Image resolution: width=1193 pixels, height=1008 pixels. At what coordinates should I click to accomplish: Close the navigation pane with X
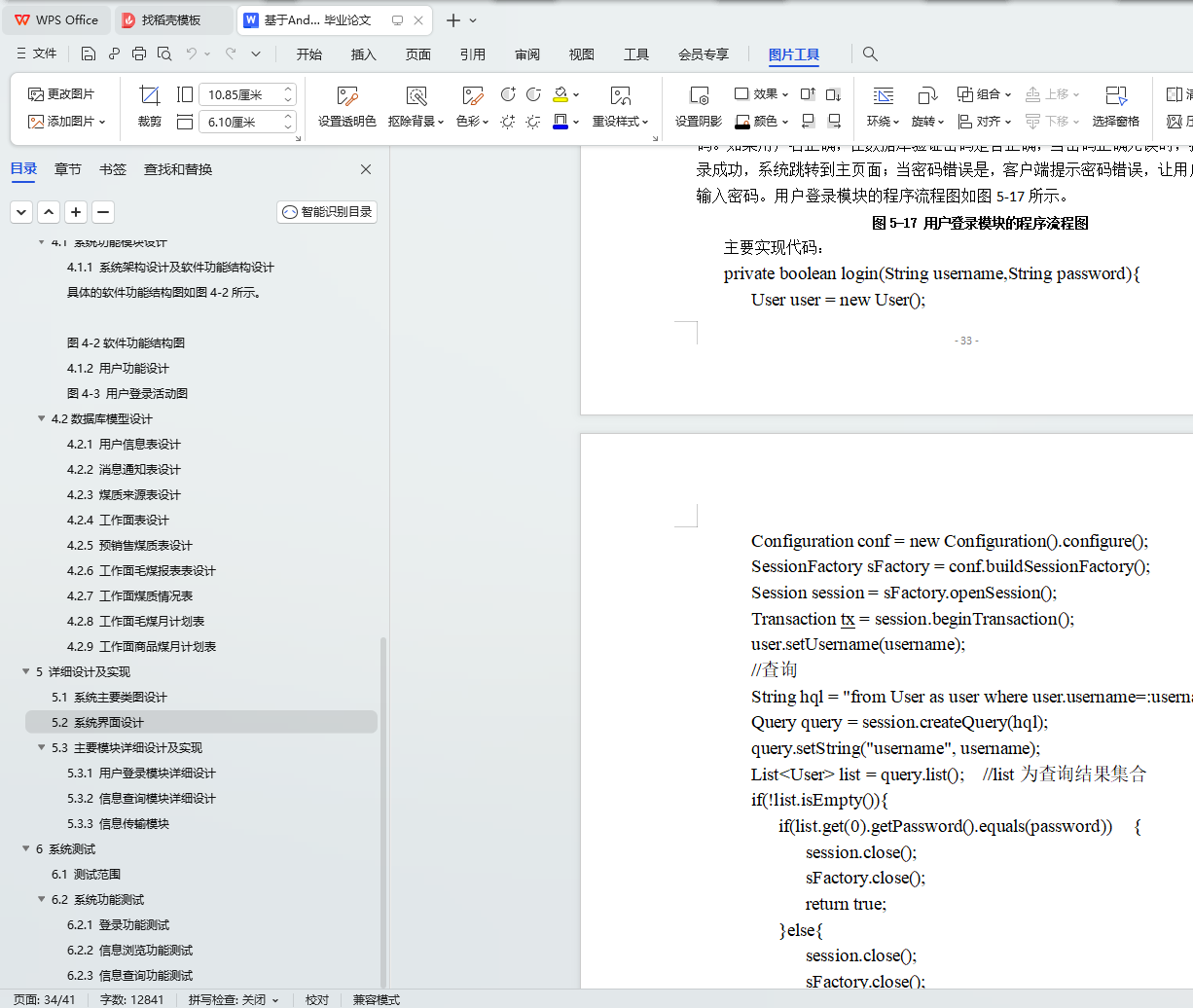point(366,169)
